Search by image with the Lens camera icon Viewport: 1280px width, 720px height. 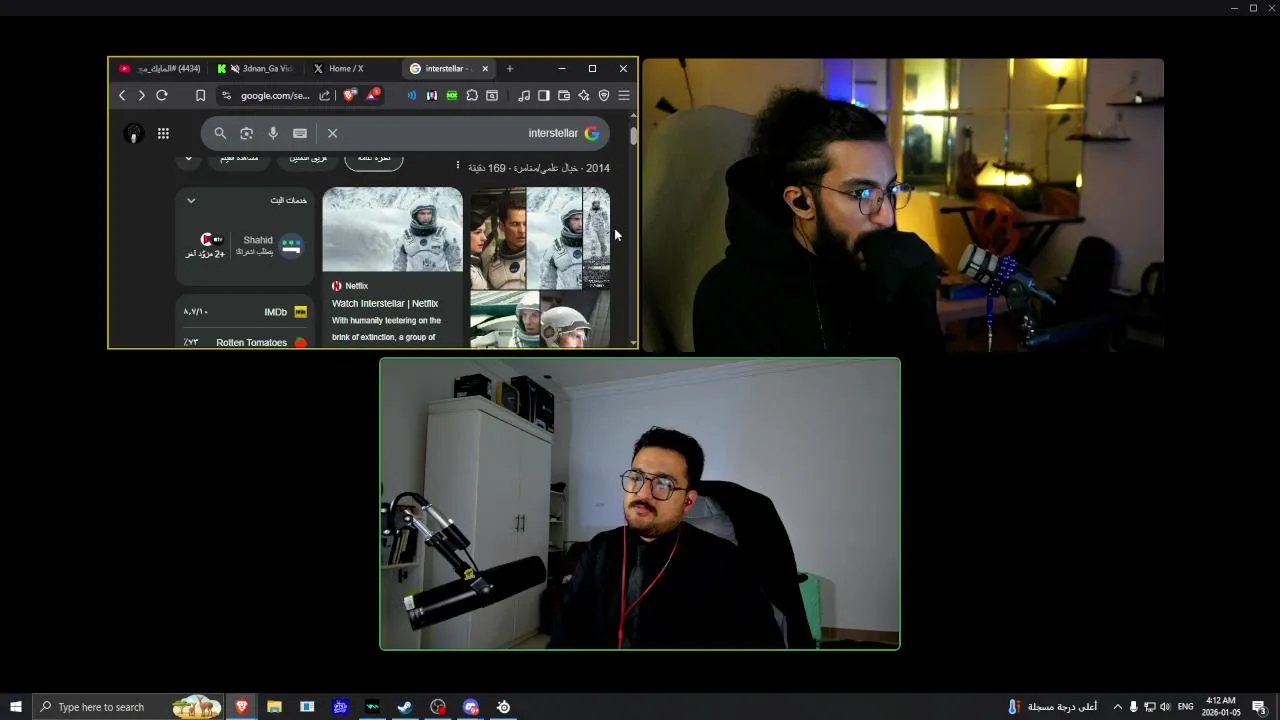[246, 133]
